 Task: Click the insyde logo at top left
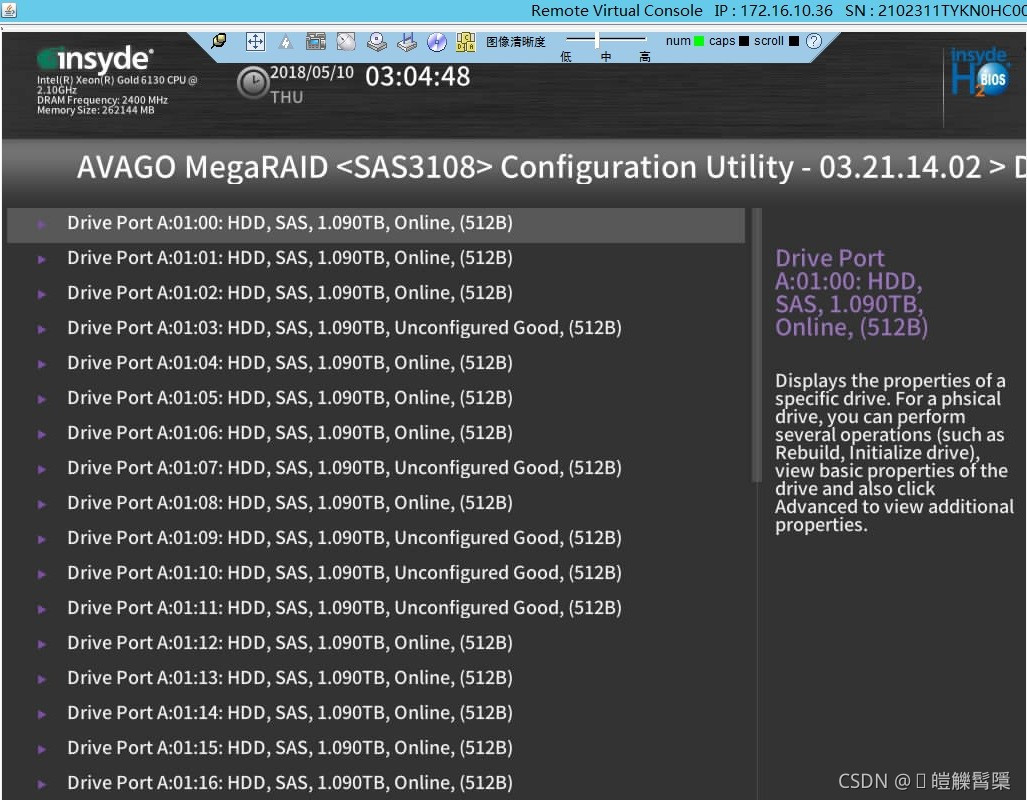tap(96, 59)
